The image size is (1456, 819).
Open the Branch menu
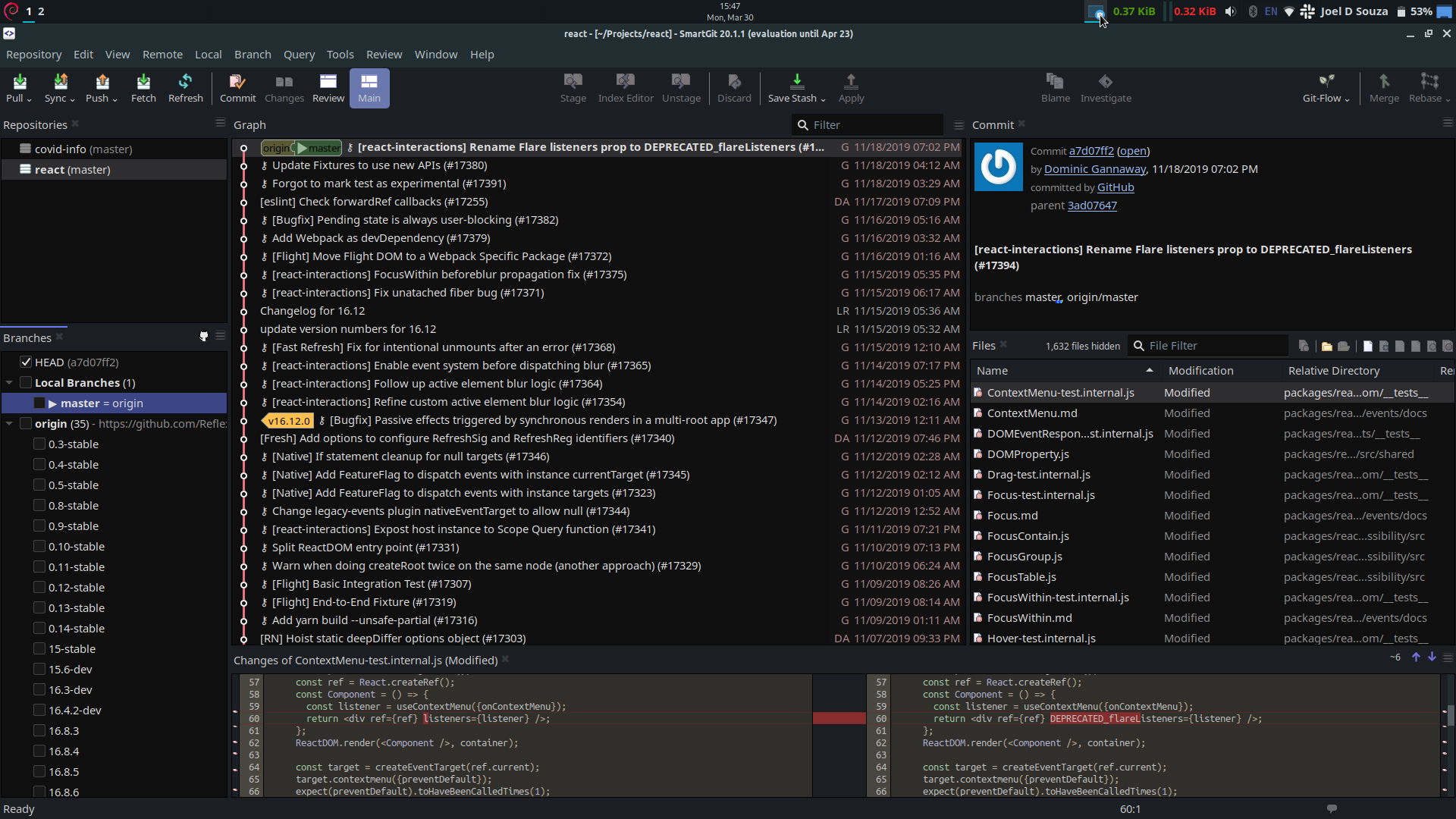253,55
